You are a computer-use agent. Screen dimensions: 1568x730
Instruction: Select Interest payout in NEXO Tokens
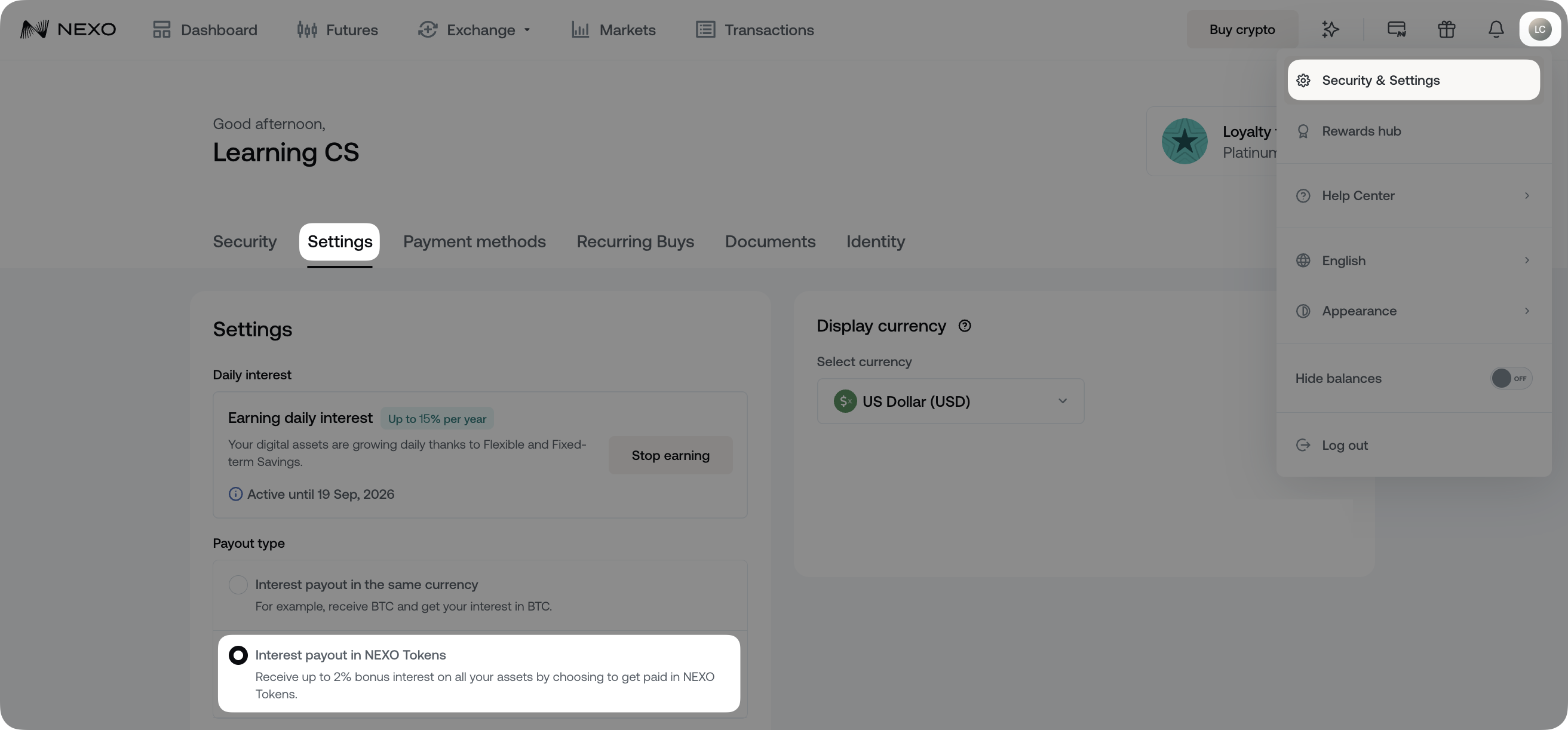point(238,655)
